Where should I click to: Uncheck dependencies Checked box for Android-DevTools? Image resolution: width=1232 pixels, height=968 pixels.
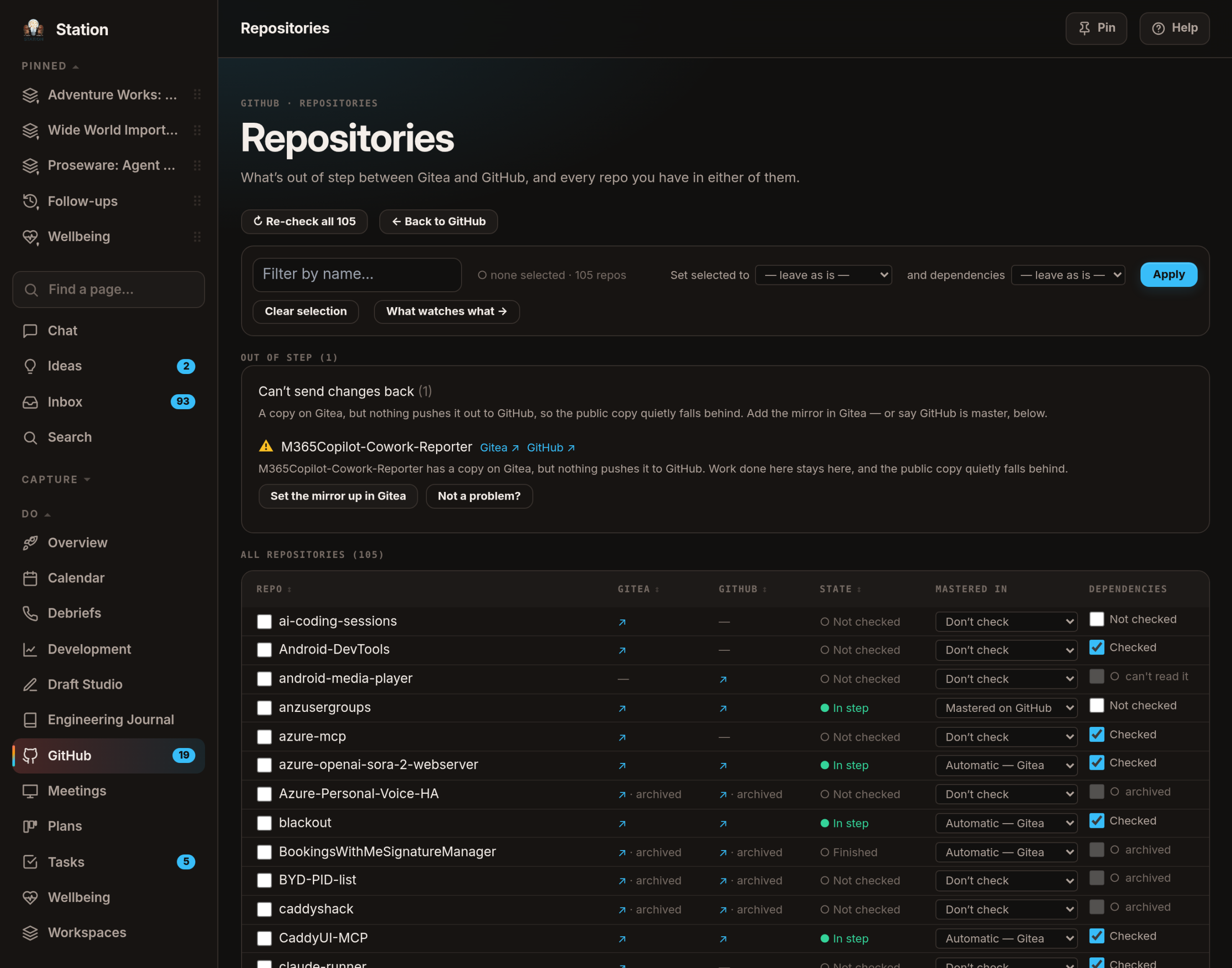1097,647
